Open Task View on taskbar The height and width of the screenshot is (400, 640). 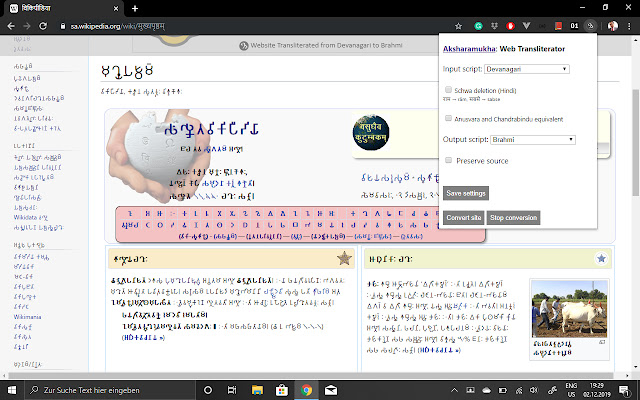pos(232,390)
